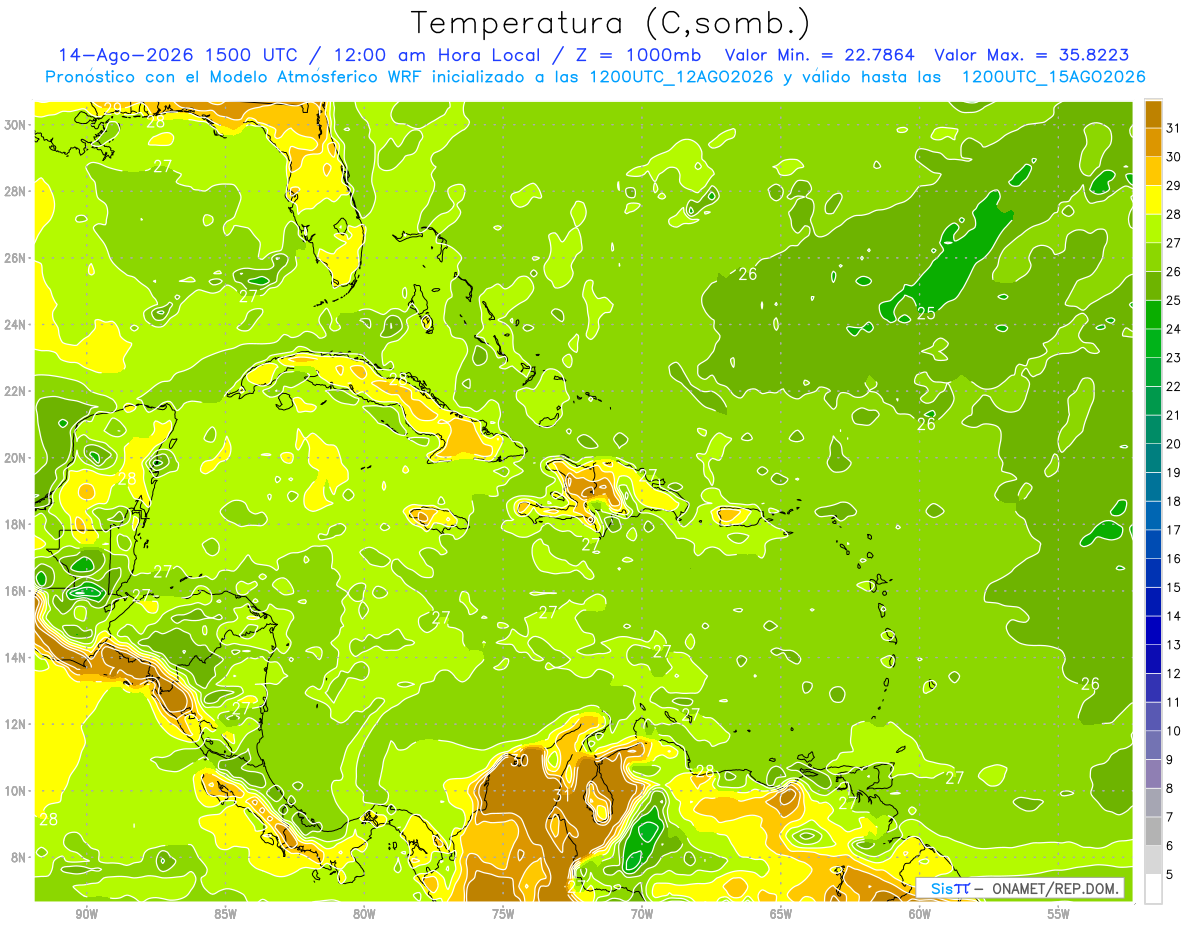Click the 14N latitude axis label
Image resolution: width=1200 pixels, height=927 pixels.
16,657
